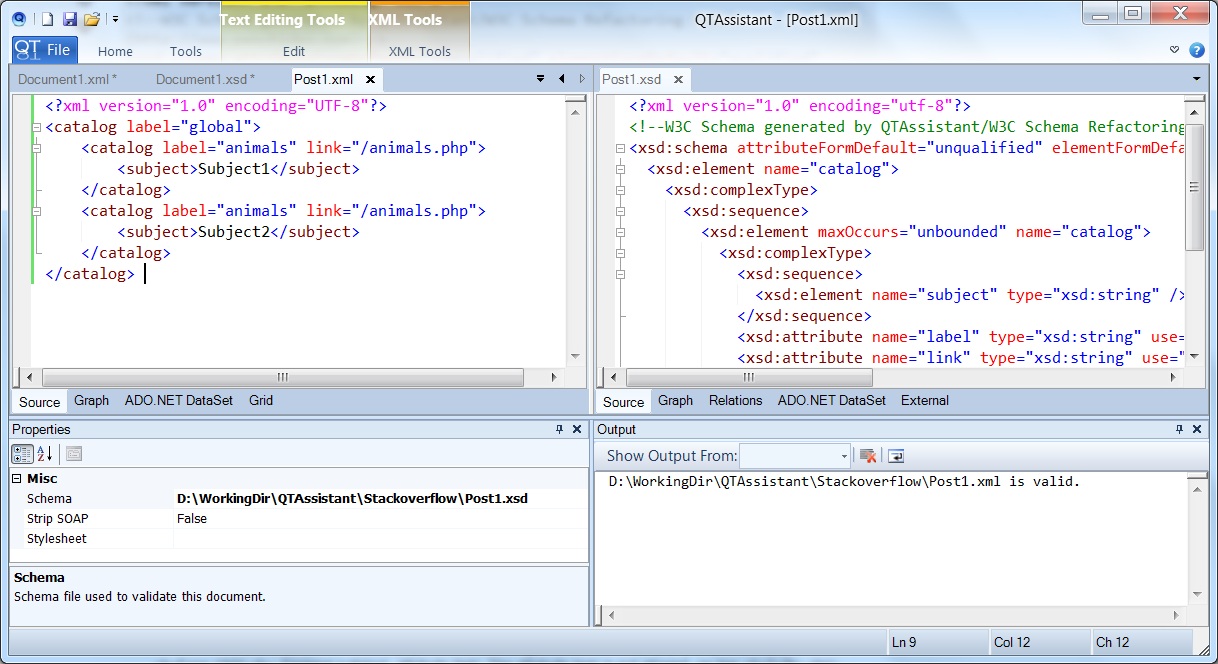Collapse xsd:element name="catalog" outline node
Viewport: 1218px width, 664px height.
(x=620, y=169)
